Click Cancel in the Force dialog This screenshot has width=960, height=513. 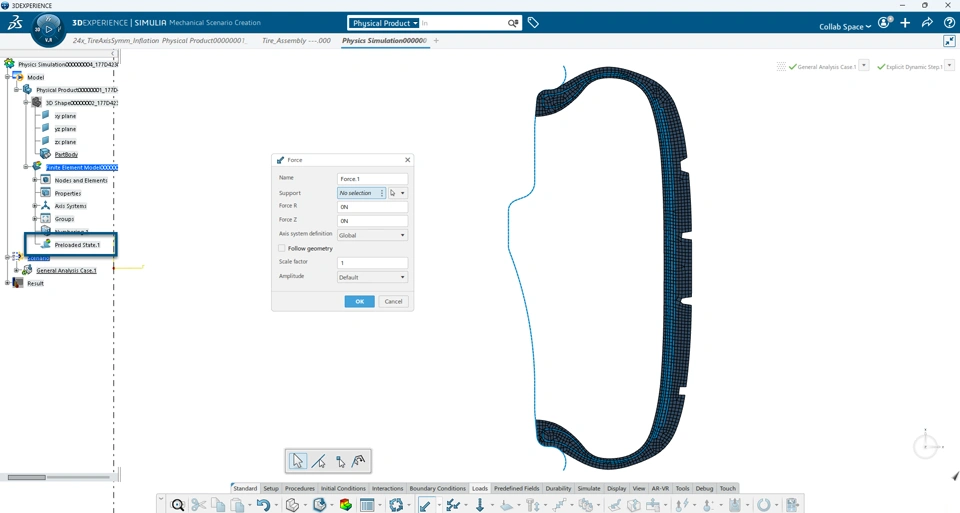393,301
